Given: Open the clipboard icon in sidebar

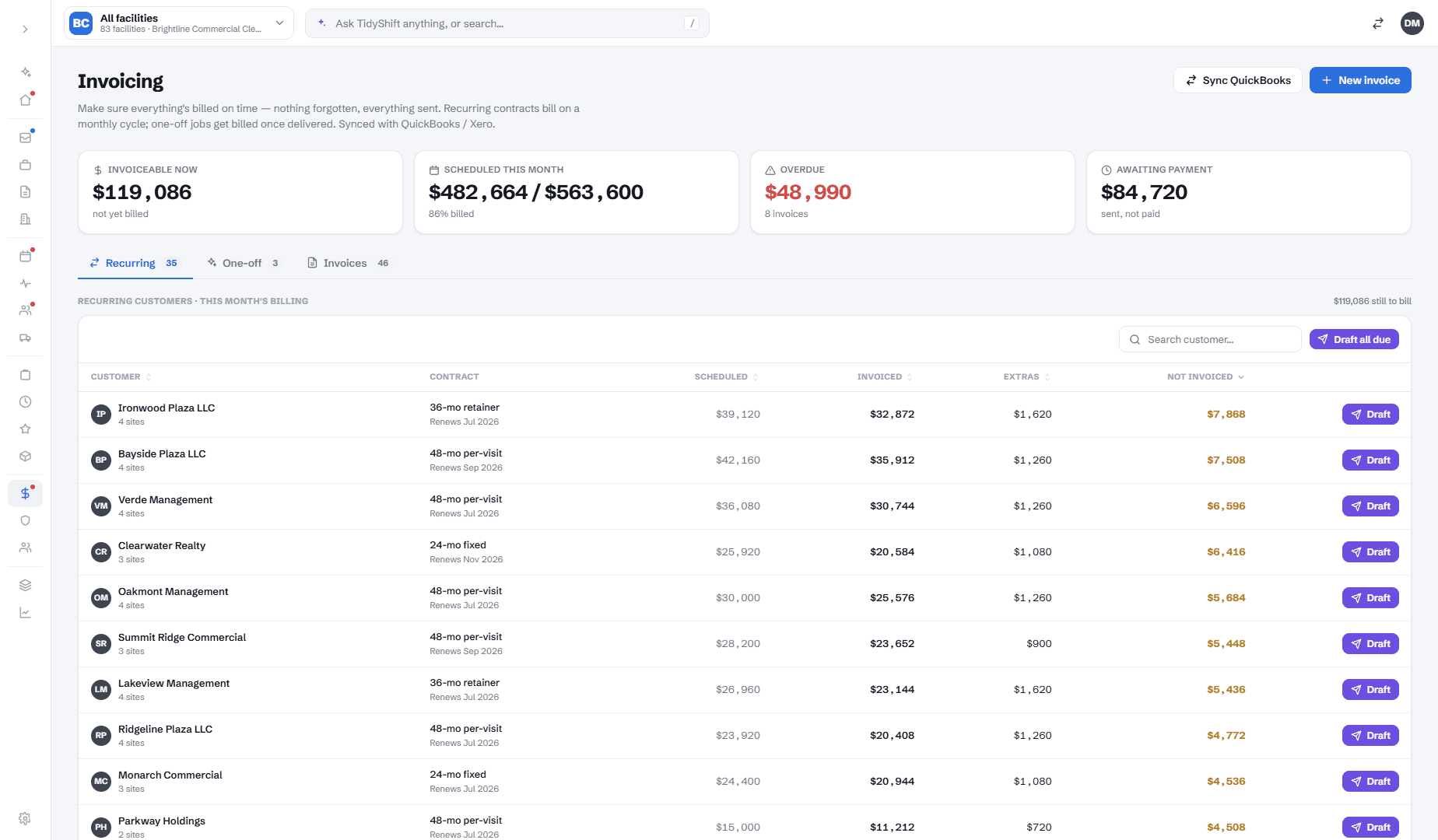Looking at the screenshot, I should (x=25, y=375).
